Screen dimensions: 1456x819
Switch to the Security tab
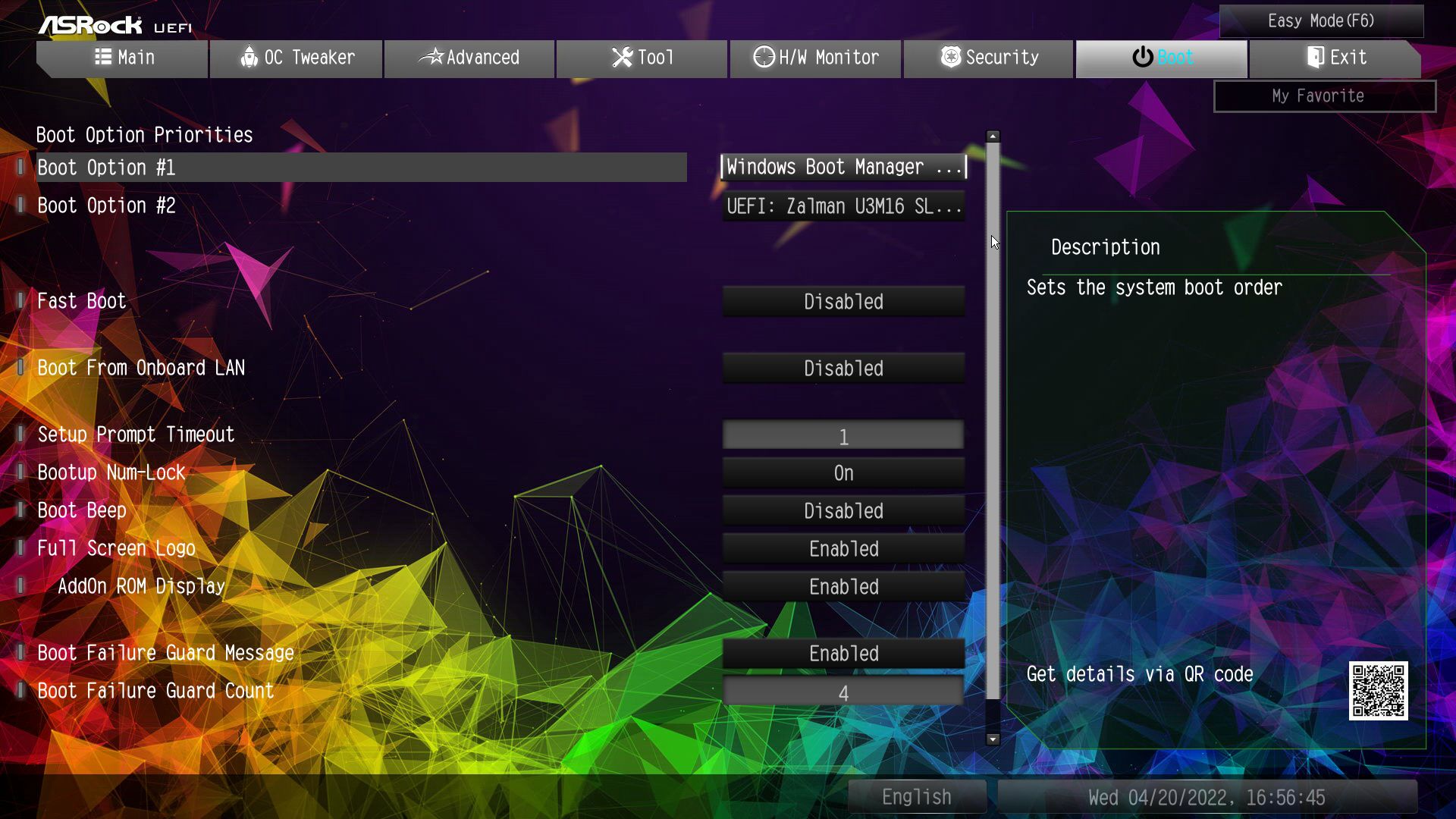pos(988,58)
